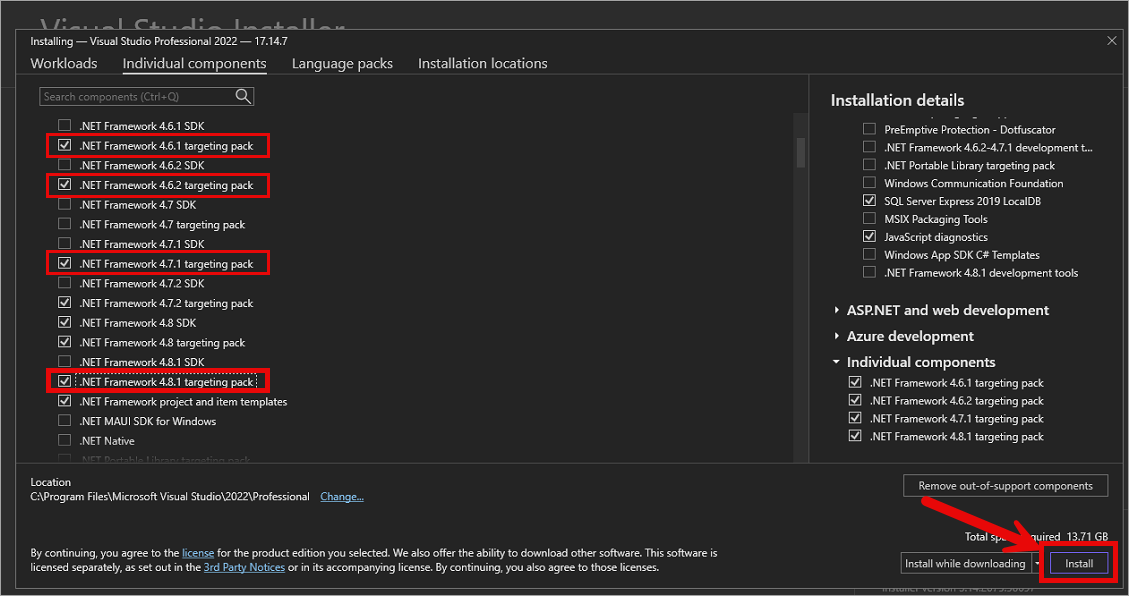Viewport: 1129px width, 596px height.
Task: Uncheck .NET Framework 4.6.1 targeting pack in Installation details
Action: point(855,382)
